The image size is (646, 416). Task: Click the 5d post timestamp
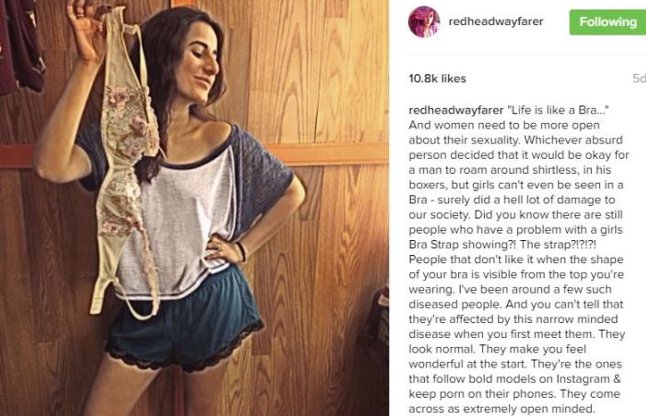pyautogui.click(x=639, y=78)
